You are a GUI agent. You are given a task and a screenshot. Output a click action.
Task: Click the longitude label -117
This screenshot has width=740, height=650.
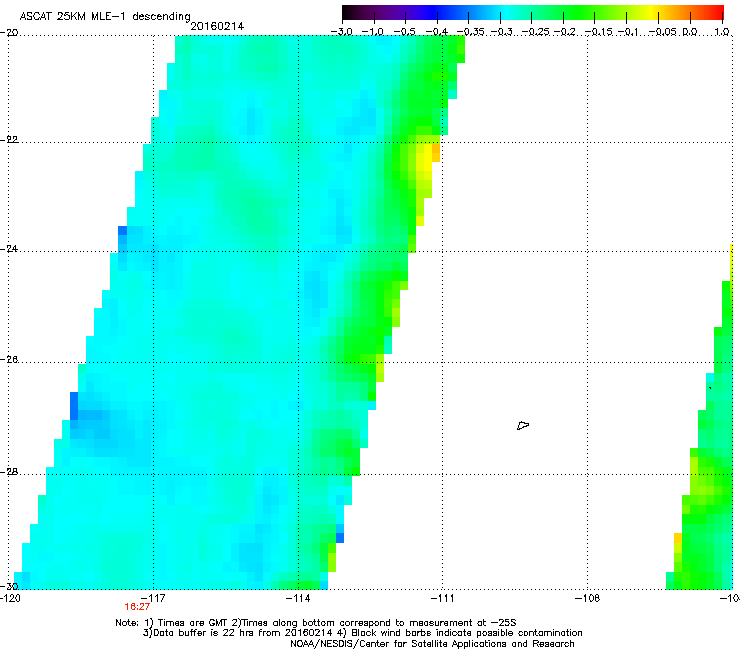(153, 598)
